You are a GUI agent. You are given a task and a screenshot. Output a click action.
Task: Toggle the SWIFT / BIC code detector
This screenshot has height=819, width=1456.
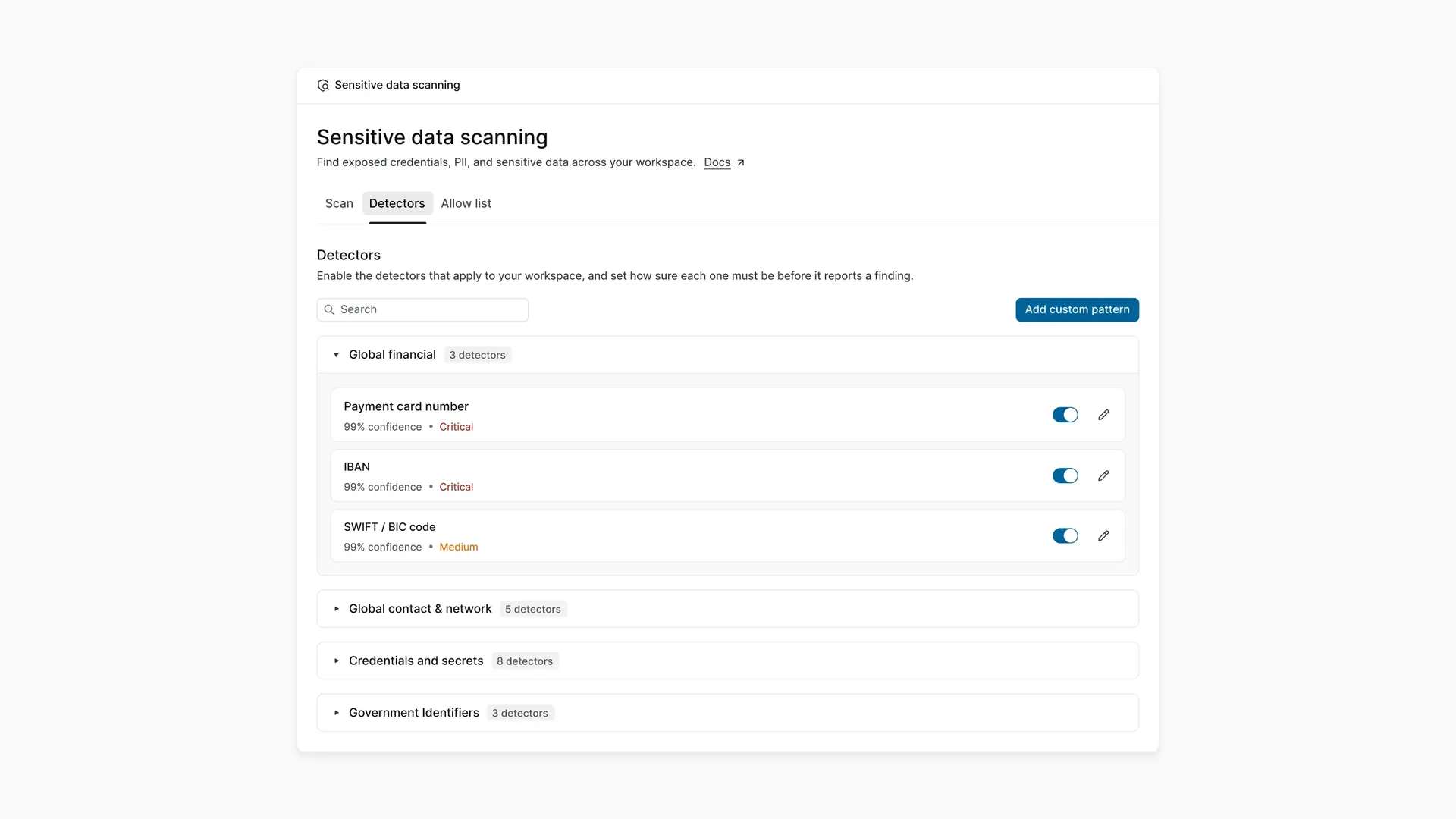coord(1065,536)
